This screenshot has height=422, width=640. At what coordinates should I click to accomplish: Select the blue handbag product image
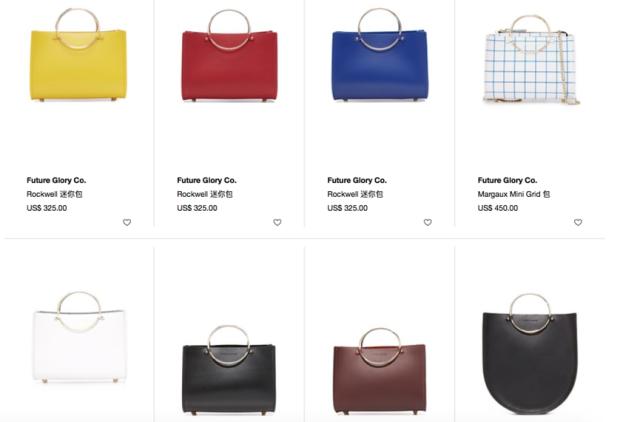click(380, 55)
